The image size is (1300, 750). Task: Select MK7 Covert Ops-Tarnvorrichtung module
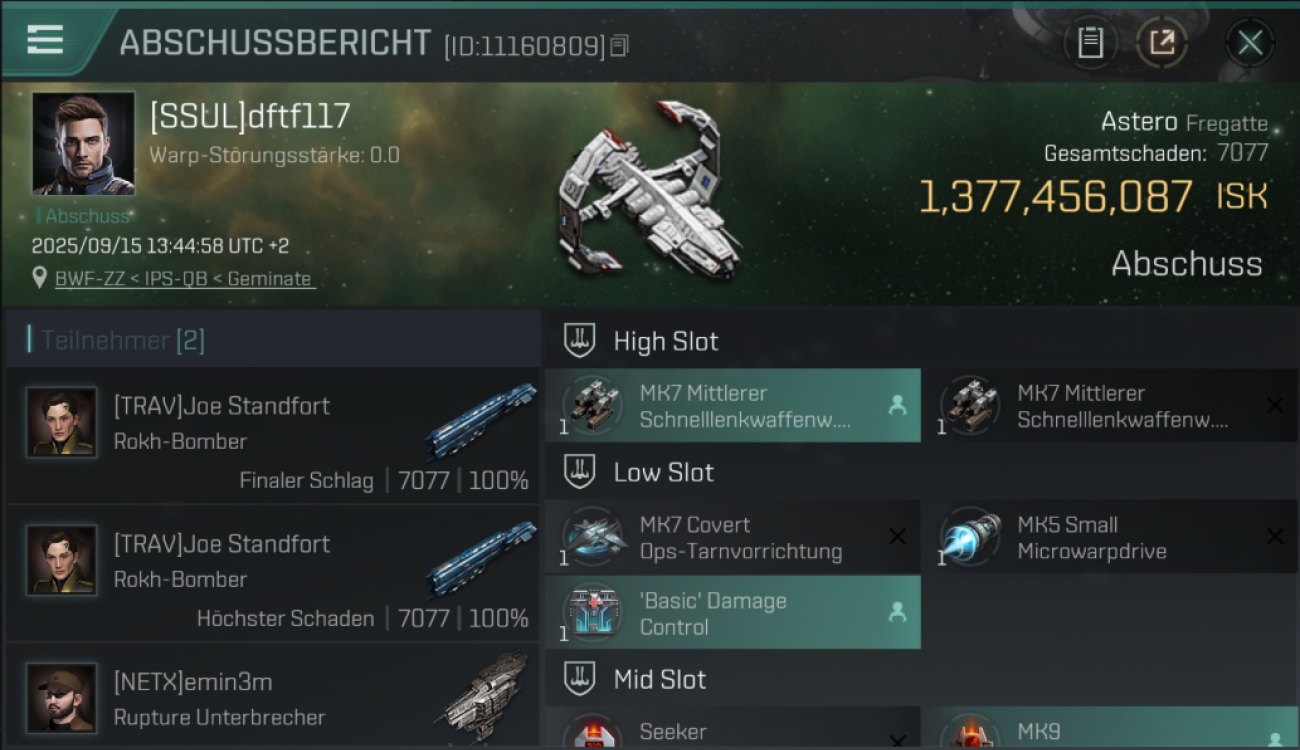click(x=733, y=538)
